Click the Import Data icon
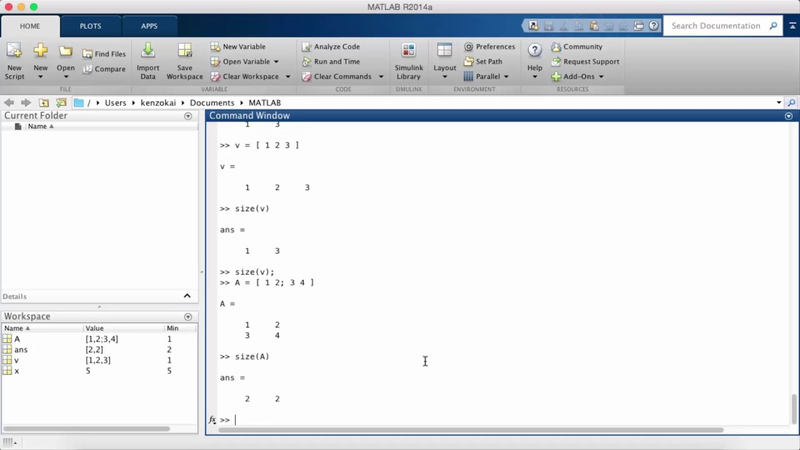The image size is (800, 450). (148, 51)
